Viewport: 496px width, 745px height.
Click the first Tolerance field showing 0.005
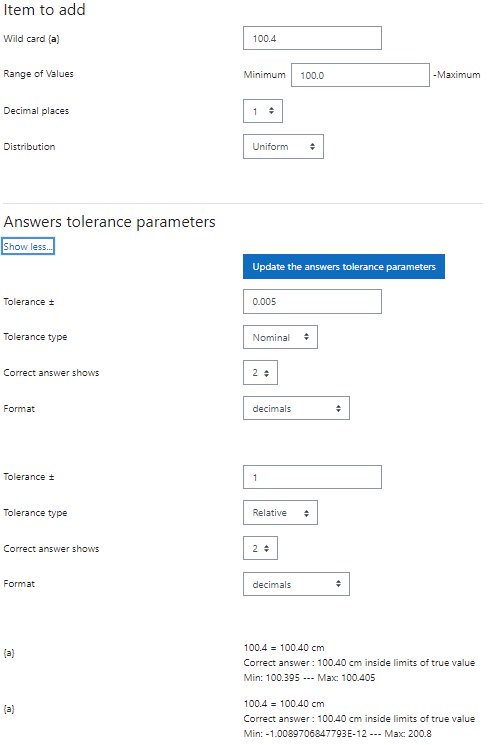[312, 302]
